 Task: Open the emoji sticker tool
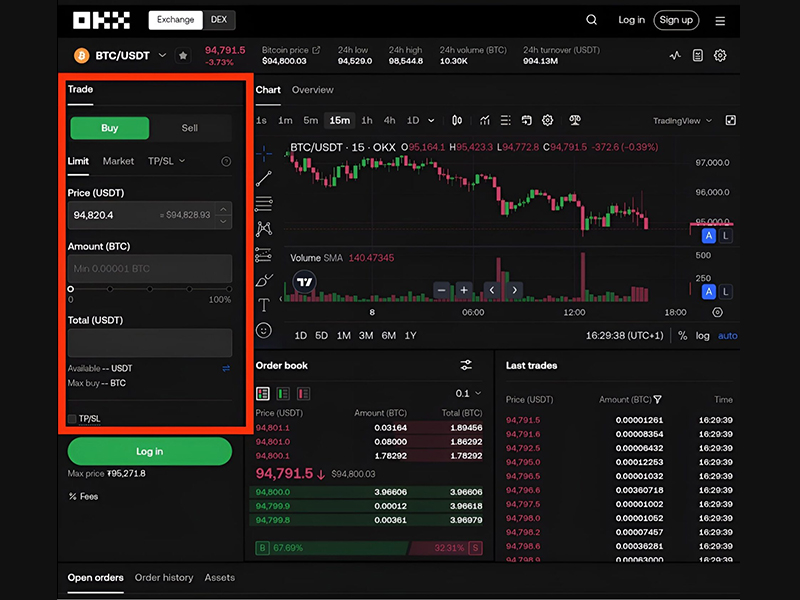tap(264, 331)
